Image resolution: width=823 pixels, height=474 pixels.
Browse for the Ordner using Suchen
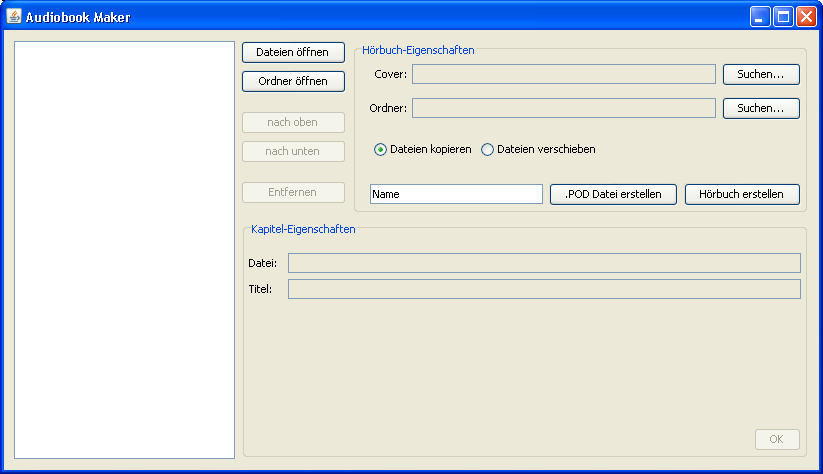(761, 108)
